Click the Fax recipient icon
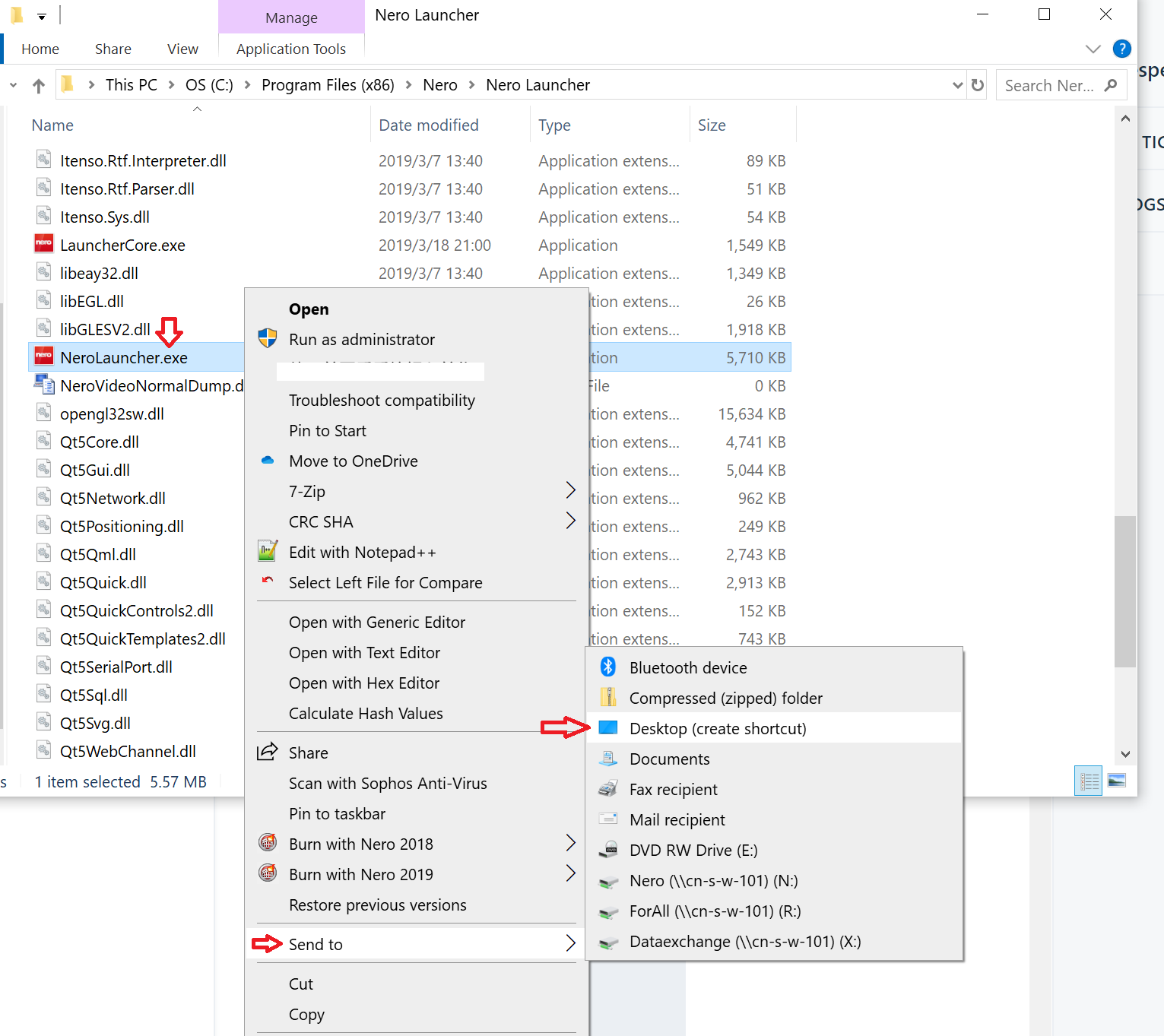Viewport: 1164px width, 1036px height. [608, 788]
